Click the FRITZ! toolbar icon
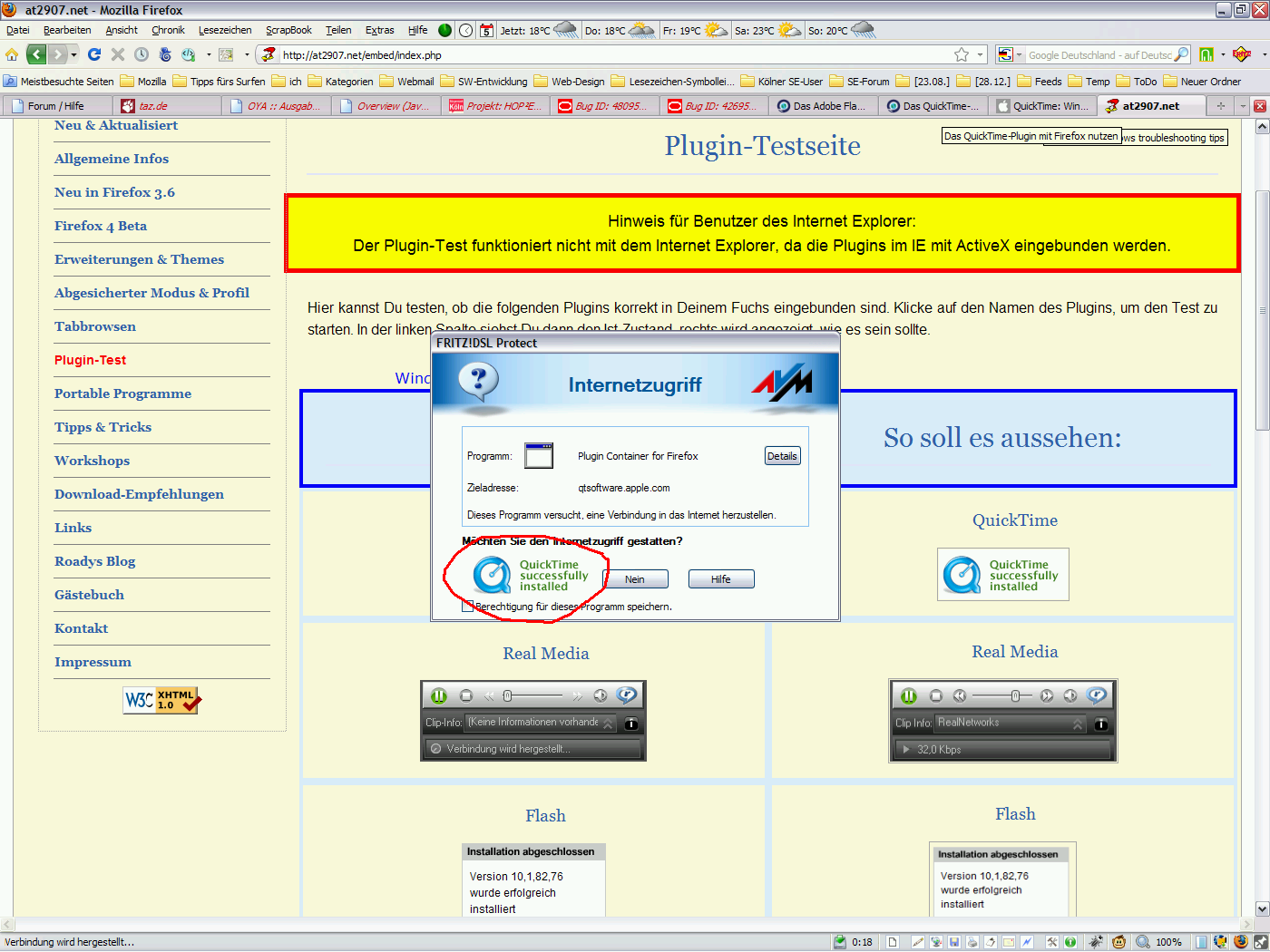1270x952 pixels. (x=1243, y=54)
